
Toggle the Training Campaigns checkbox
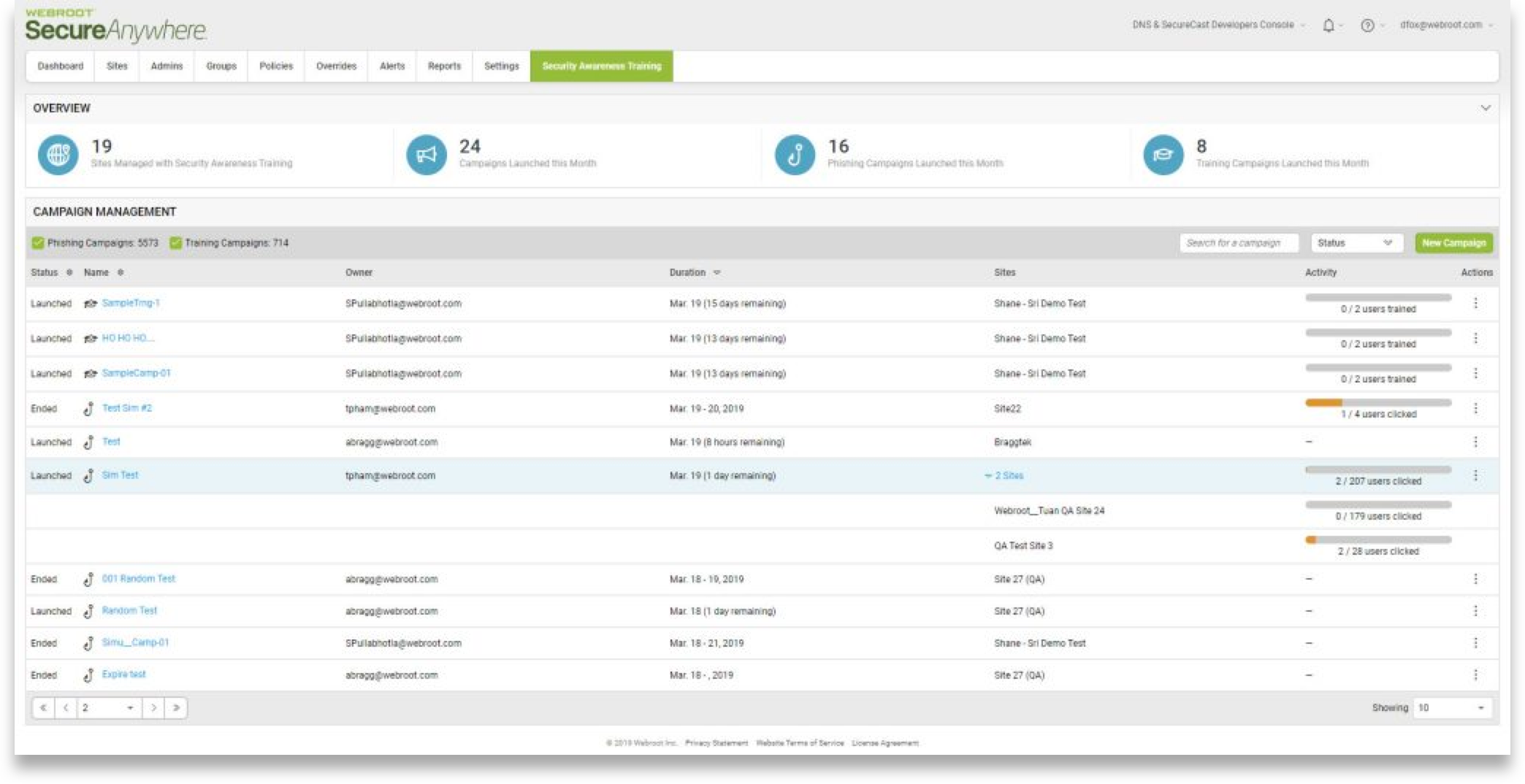[175, 243]
